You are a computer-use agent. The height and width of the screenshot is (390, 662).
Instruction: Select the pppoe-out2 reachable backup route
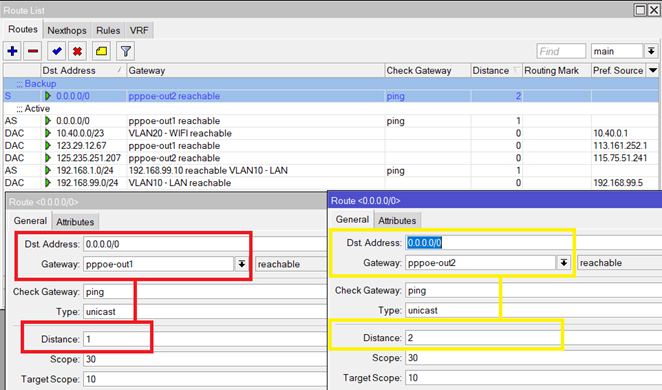[x=331, y=96]
